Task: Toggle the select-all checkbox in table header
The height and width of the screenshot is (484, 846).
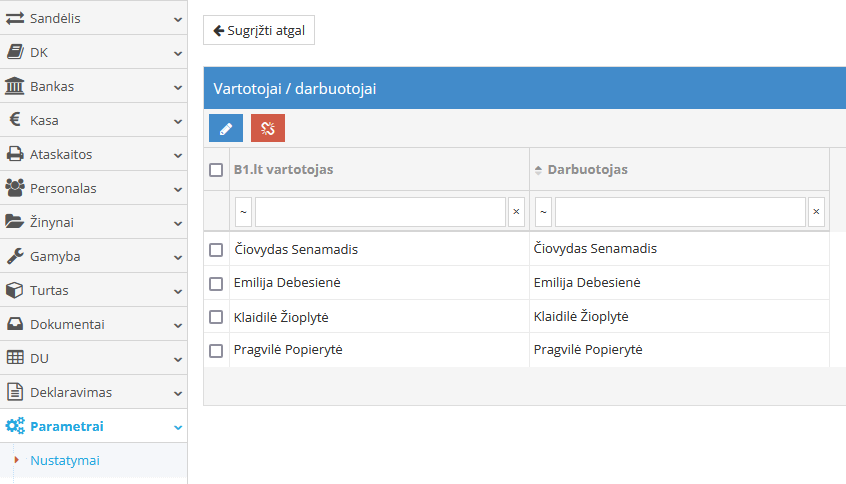Action: coord(216,170)
